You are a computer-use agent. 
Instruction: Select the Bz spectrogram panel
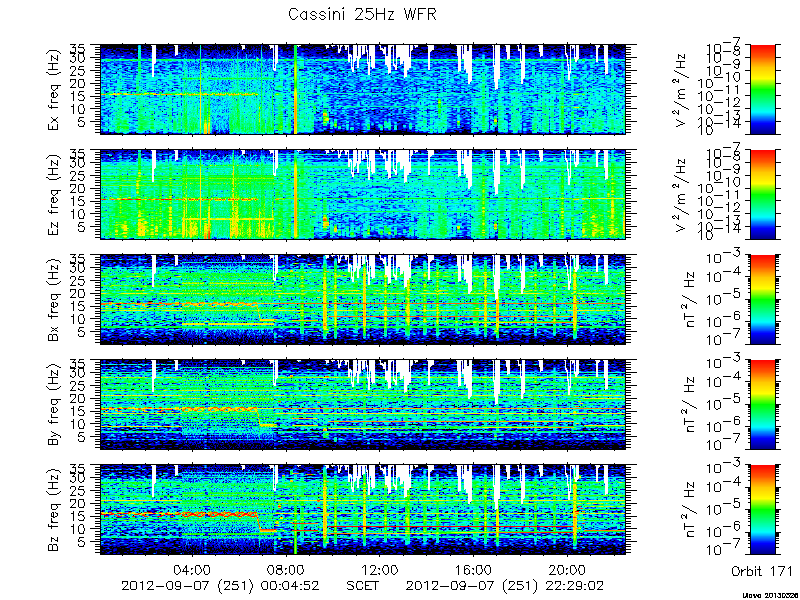coord(363,510)
